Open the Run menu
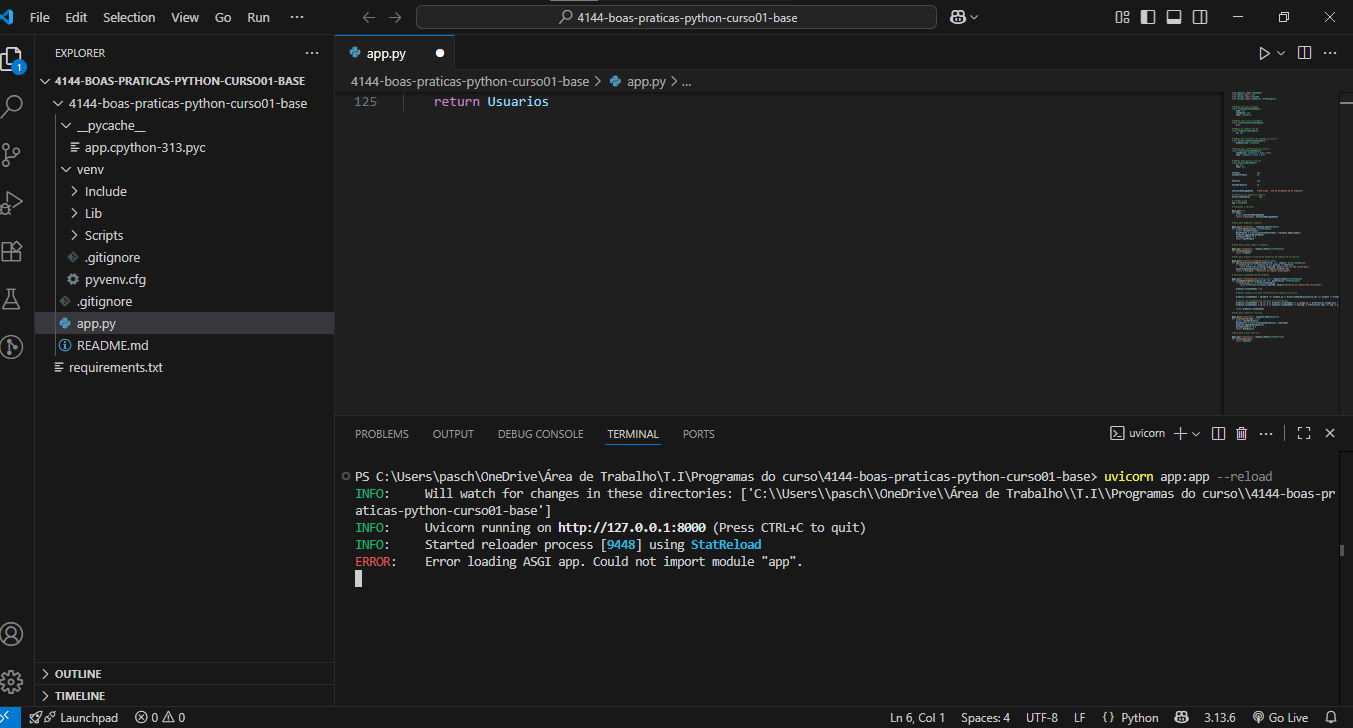Image resolution: width=1353 pixels, height=728 pixels. point(259,17)
